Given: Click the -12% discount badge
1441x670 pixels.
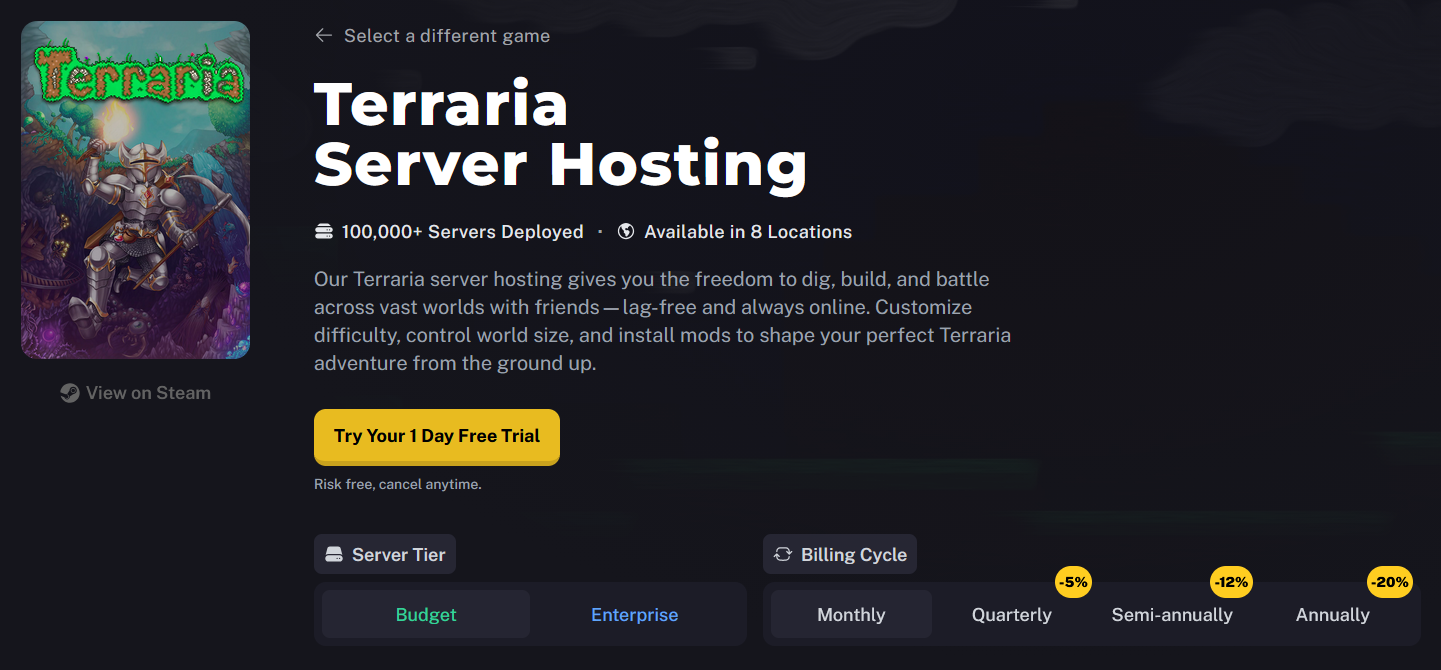Looking at the screenshot, I should [x=1231, y=582].
